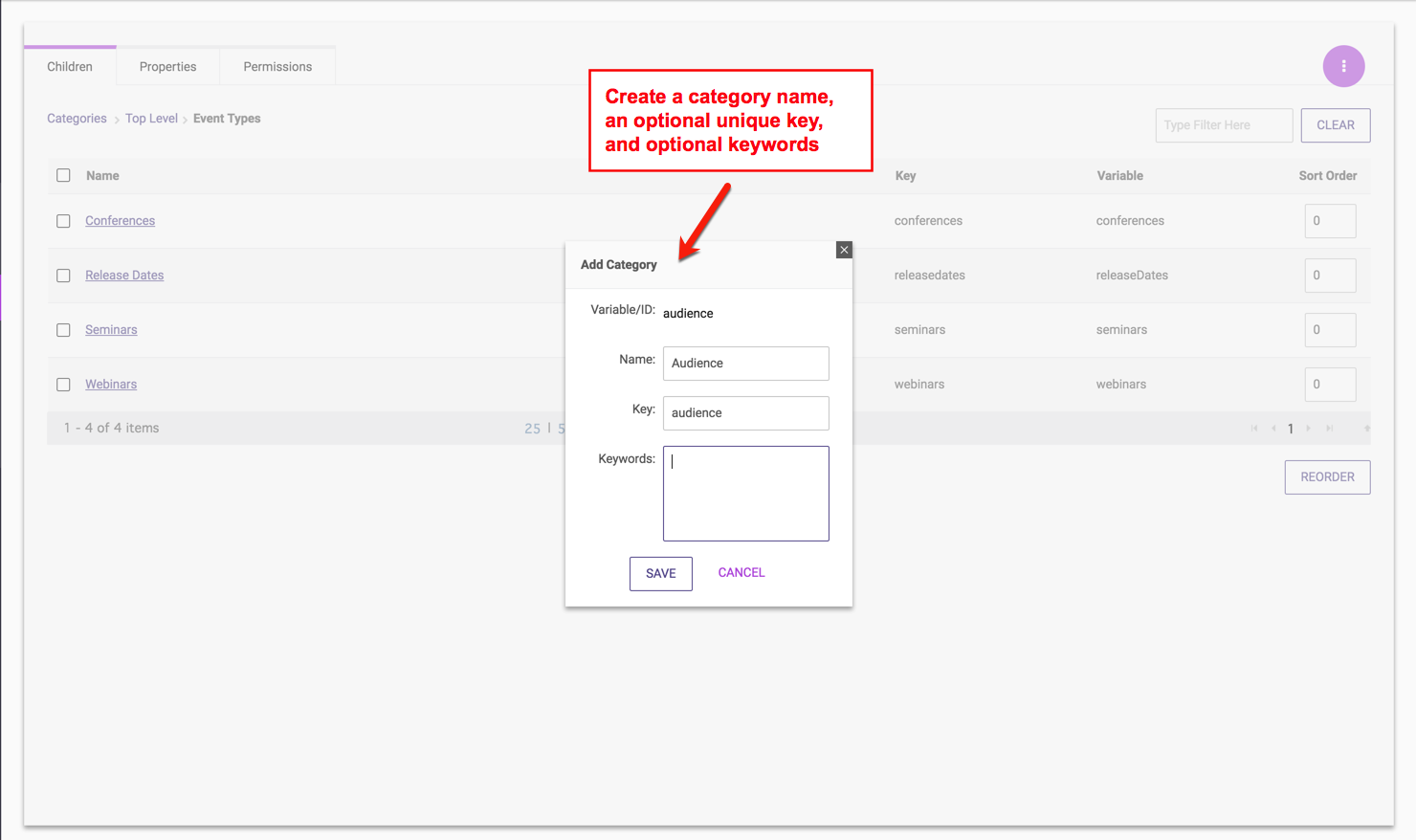Click into the Keywords text area
This screenshot has height=840, width=1416.
click(x=745, y=494)
